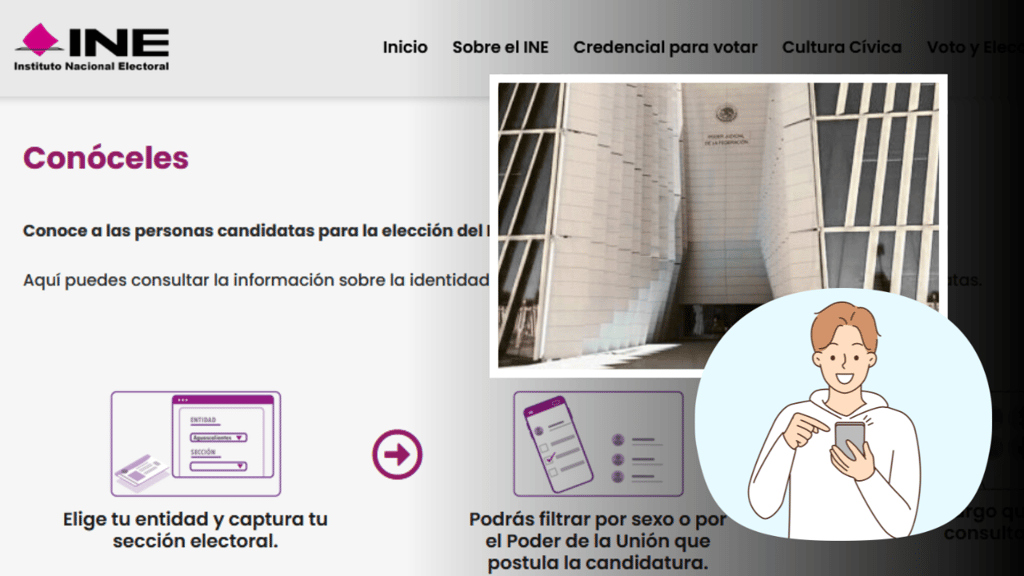
Task: Expand the Voto y Elecciones navigation item
Action: [975, 47]
